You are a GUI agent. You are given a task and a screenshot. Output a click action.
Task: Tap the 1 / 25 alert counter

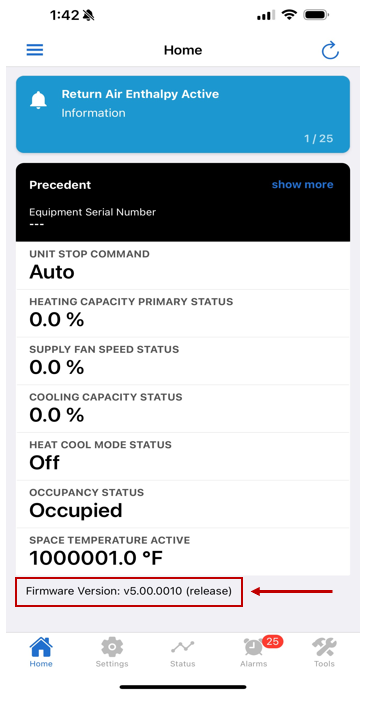pos(319,138)
